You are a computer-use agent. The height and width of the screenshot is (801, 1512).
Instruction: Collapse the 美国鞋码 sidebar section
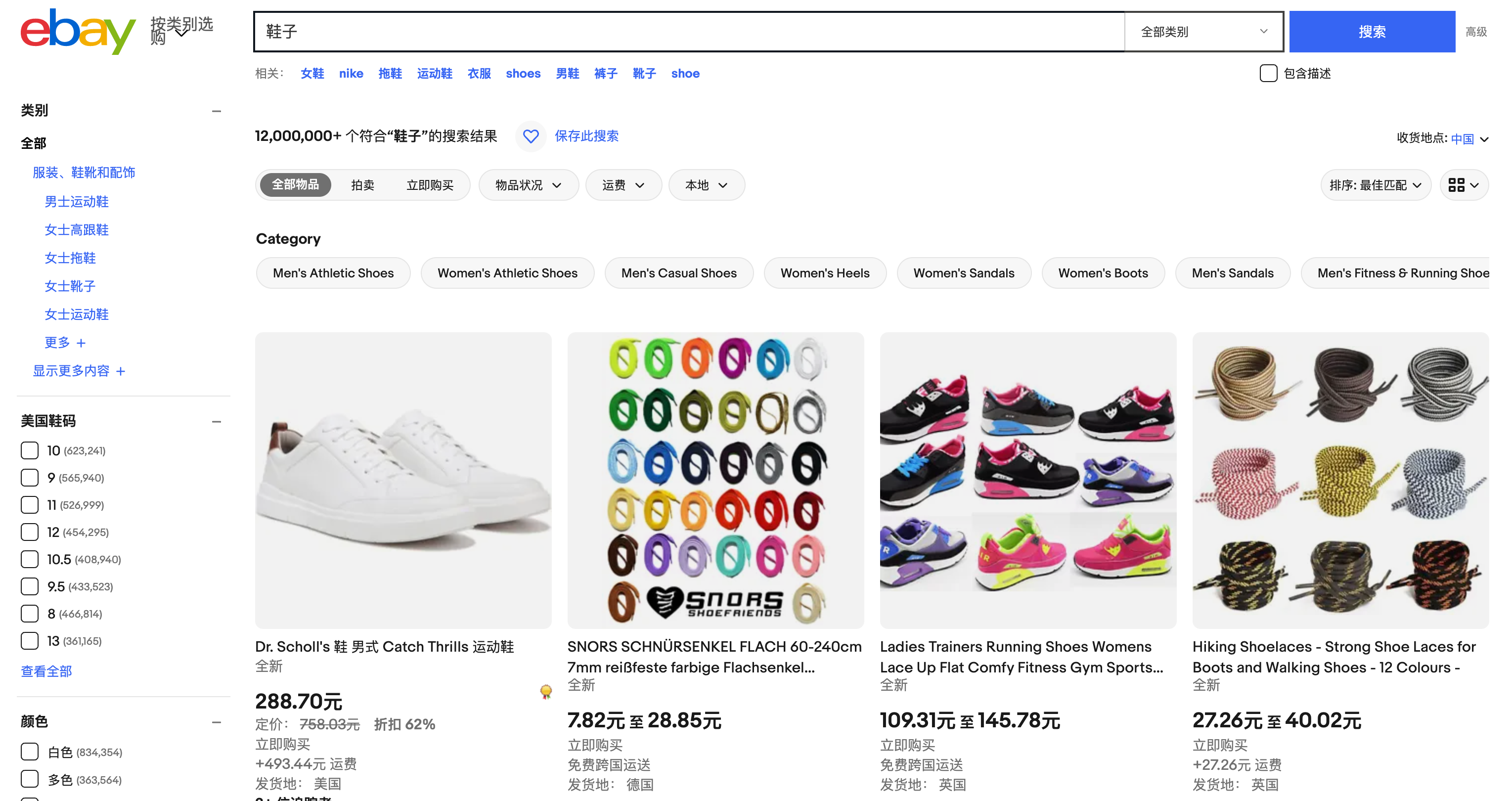217,421
